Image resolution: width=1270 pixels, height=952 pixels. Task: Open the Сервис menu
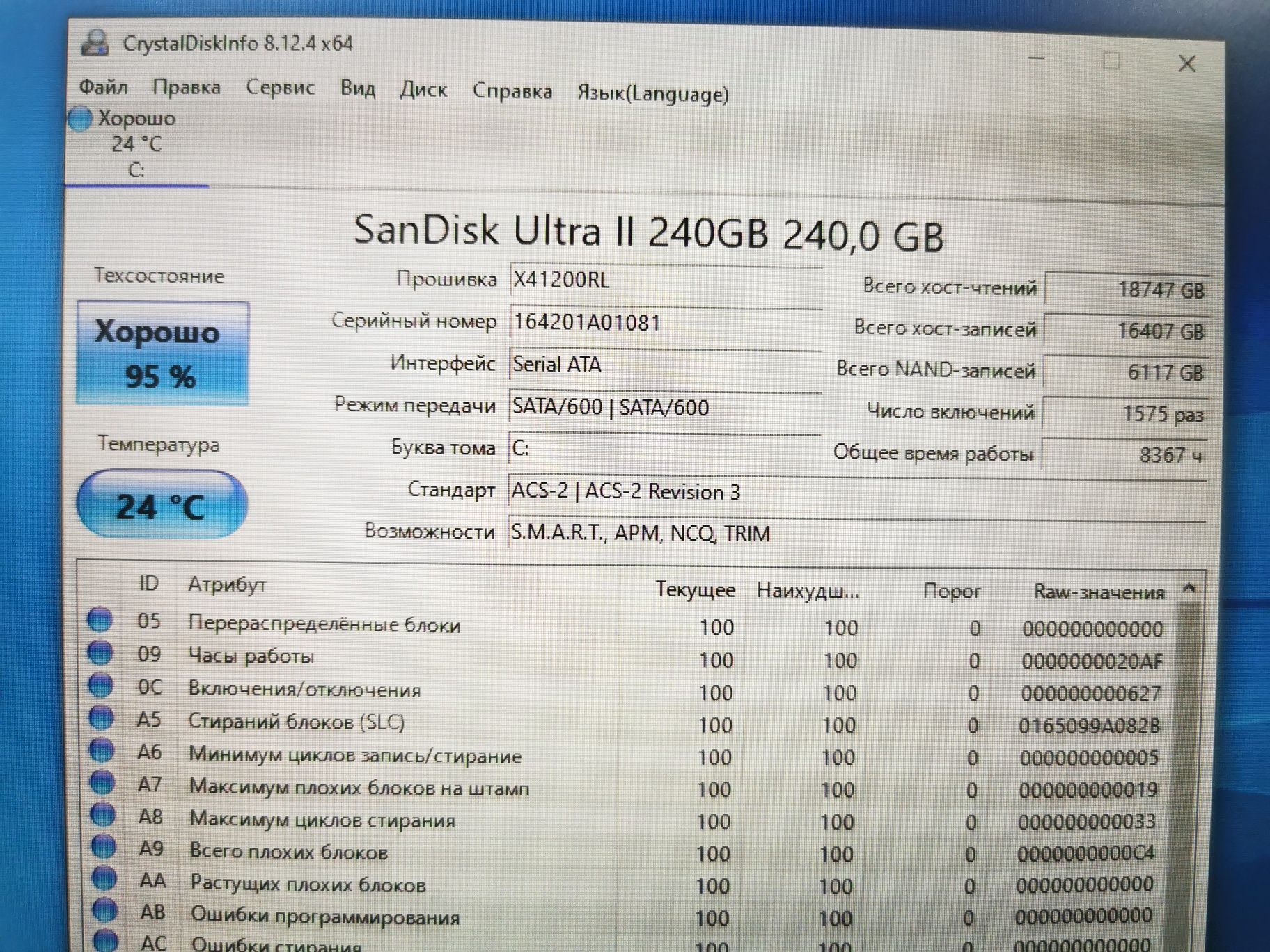pyautogui.click(x=280, y=88)
